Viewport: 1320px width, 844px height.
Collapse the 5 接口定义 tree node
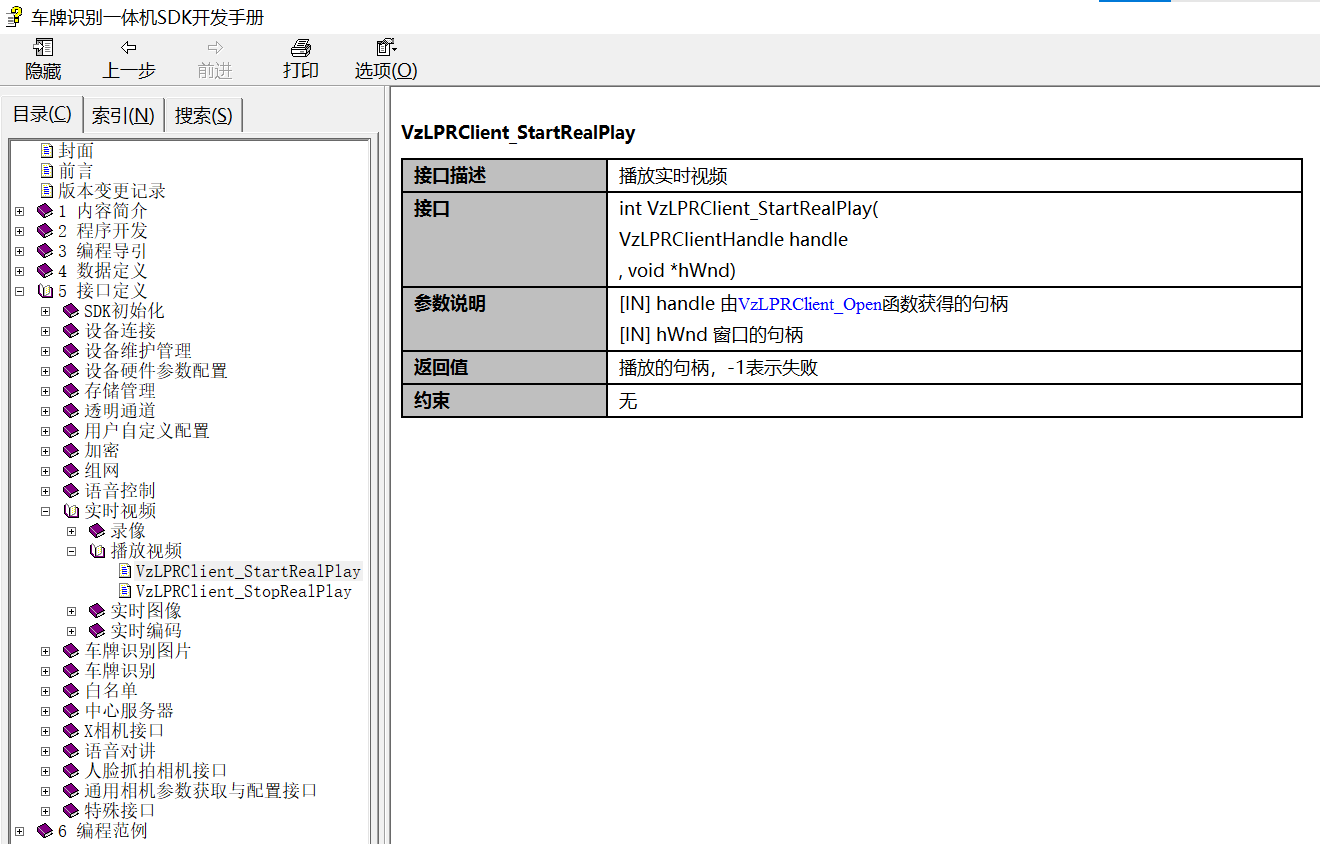click(x=19, y=291)
